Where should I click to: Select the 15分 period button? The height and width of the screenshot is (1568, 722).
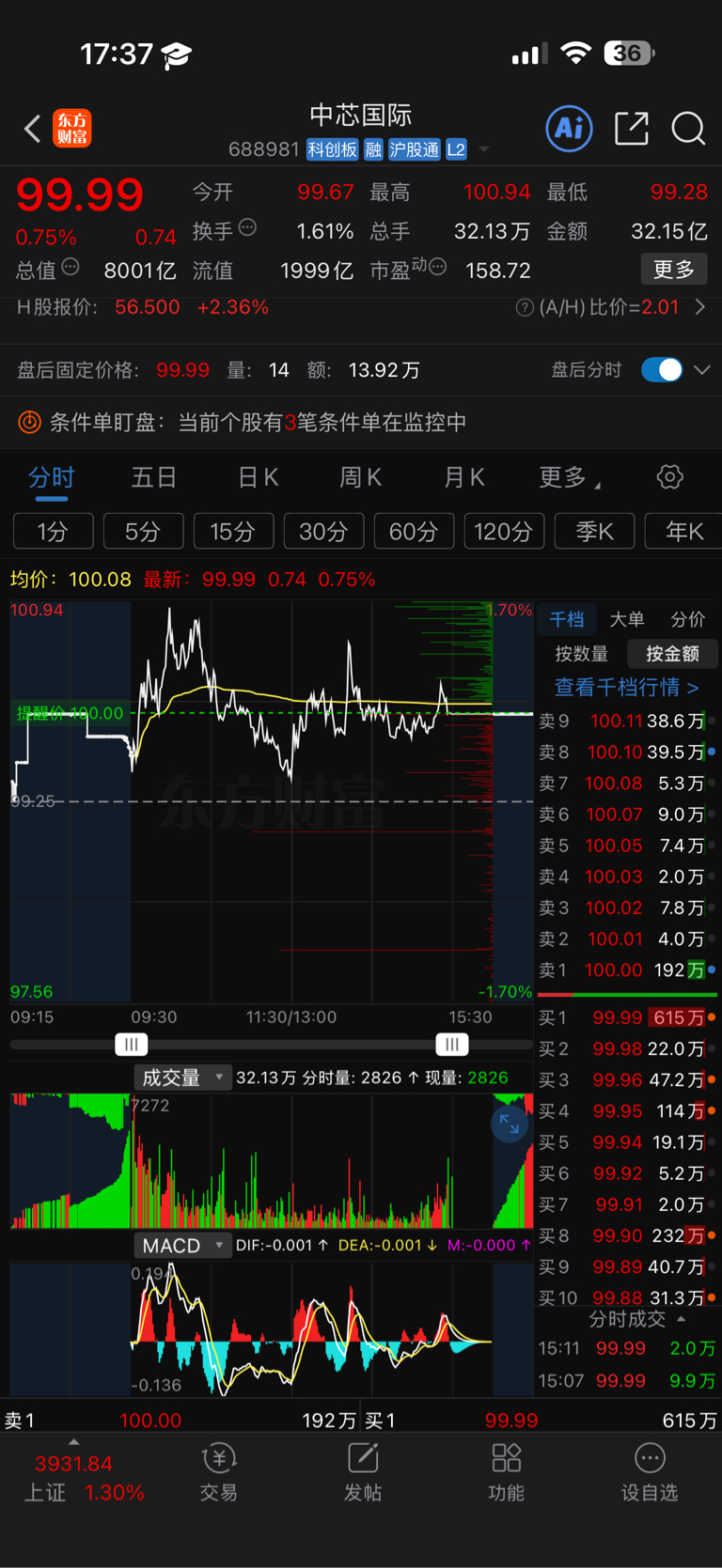pyautogui.click(x=234, y=532)
